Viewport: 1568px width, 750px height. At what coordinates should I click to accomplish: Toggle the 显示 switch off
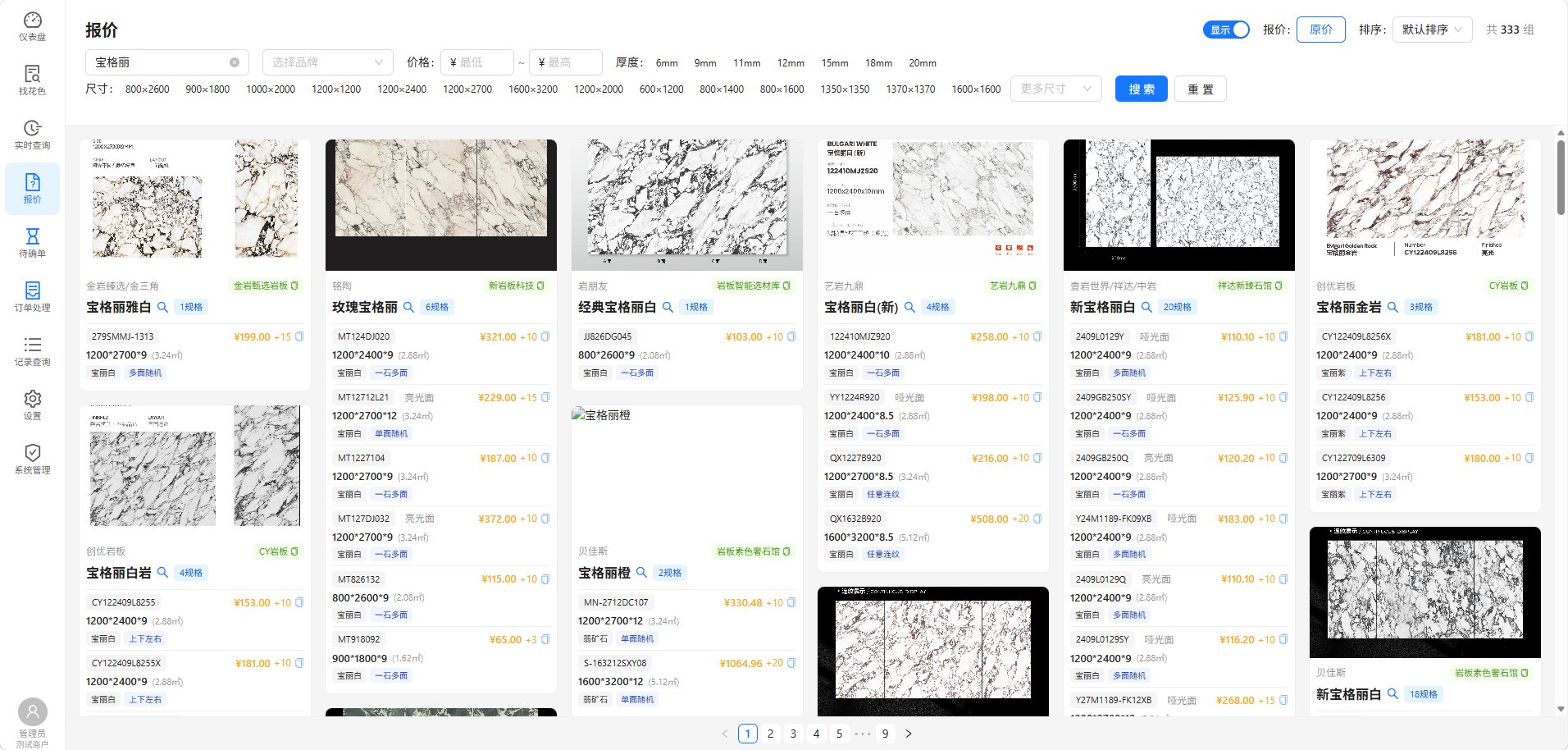tap(1226, 30)
